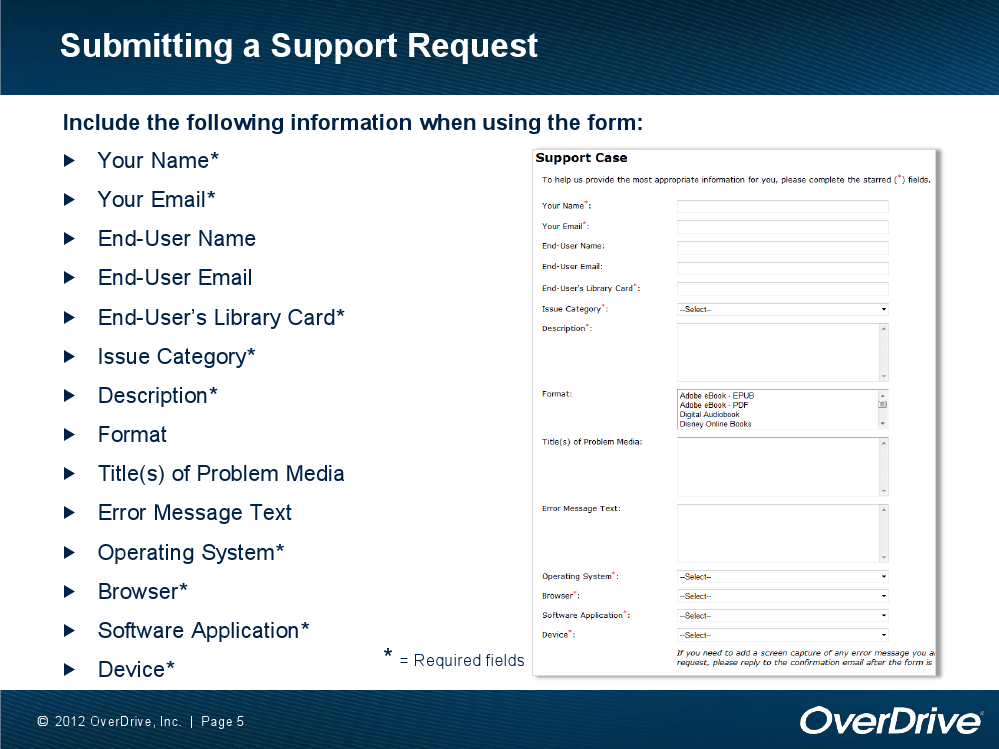Click the Format list scrollbar

click(883, 410)
